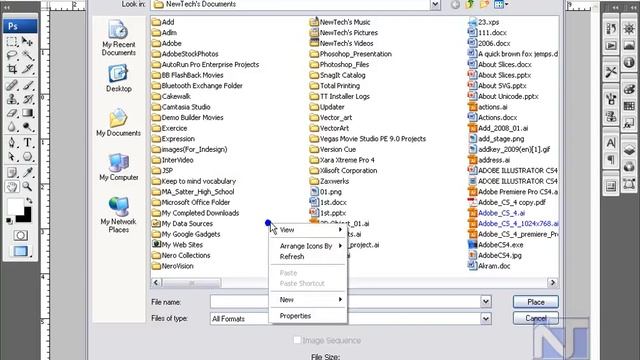Image resolution: width=640 pixels, height=360 pixels.
Task: Open the Character panel icon
Action: (x=611, y=143)
